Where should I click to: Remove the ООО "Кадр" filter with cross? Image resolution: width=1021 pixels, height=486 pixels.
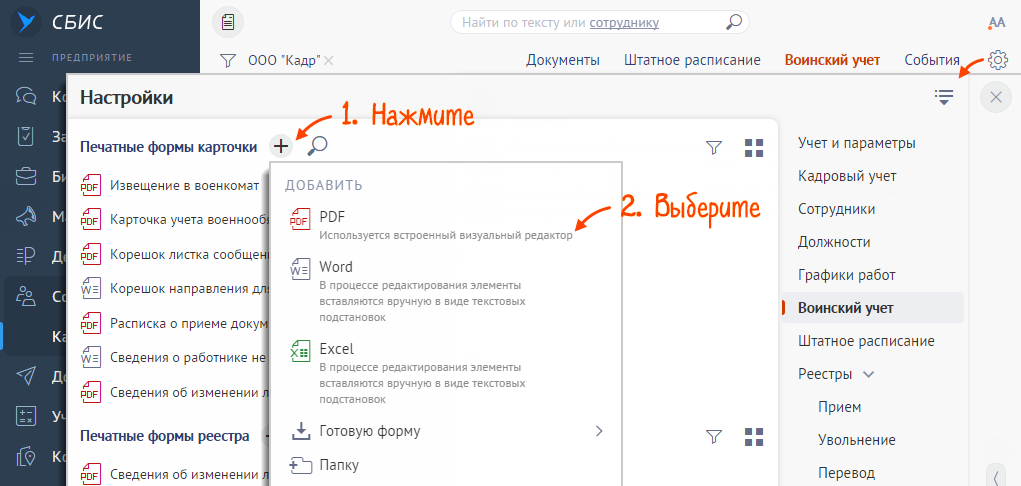click(x=329, y=61)
